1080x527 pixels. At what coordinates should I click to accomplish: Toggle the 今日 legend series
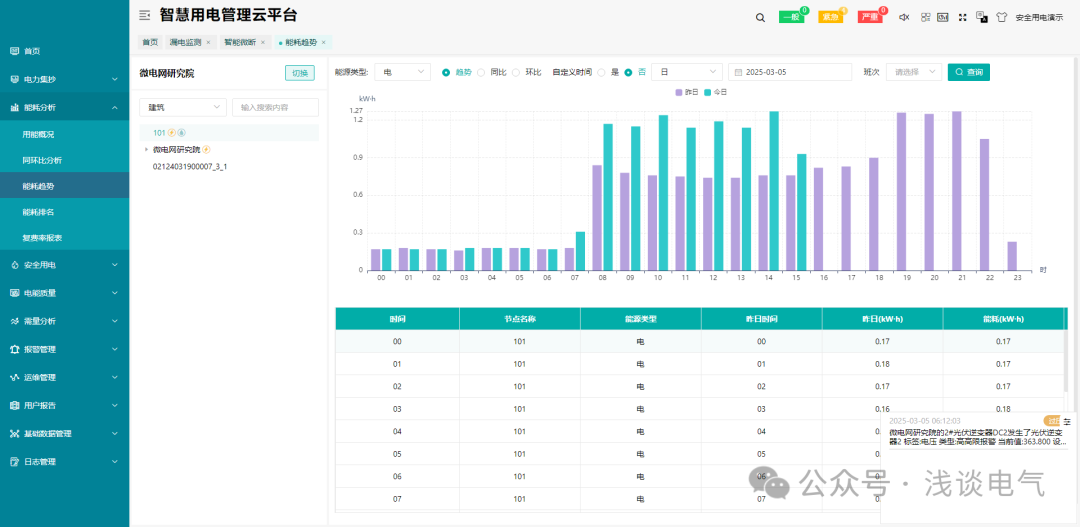(x=716, y=92)
